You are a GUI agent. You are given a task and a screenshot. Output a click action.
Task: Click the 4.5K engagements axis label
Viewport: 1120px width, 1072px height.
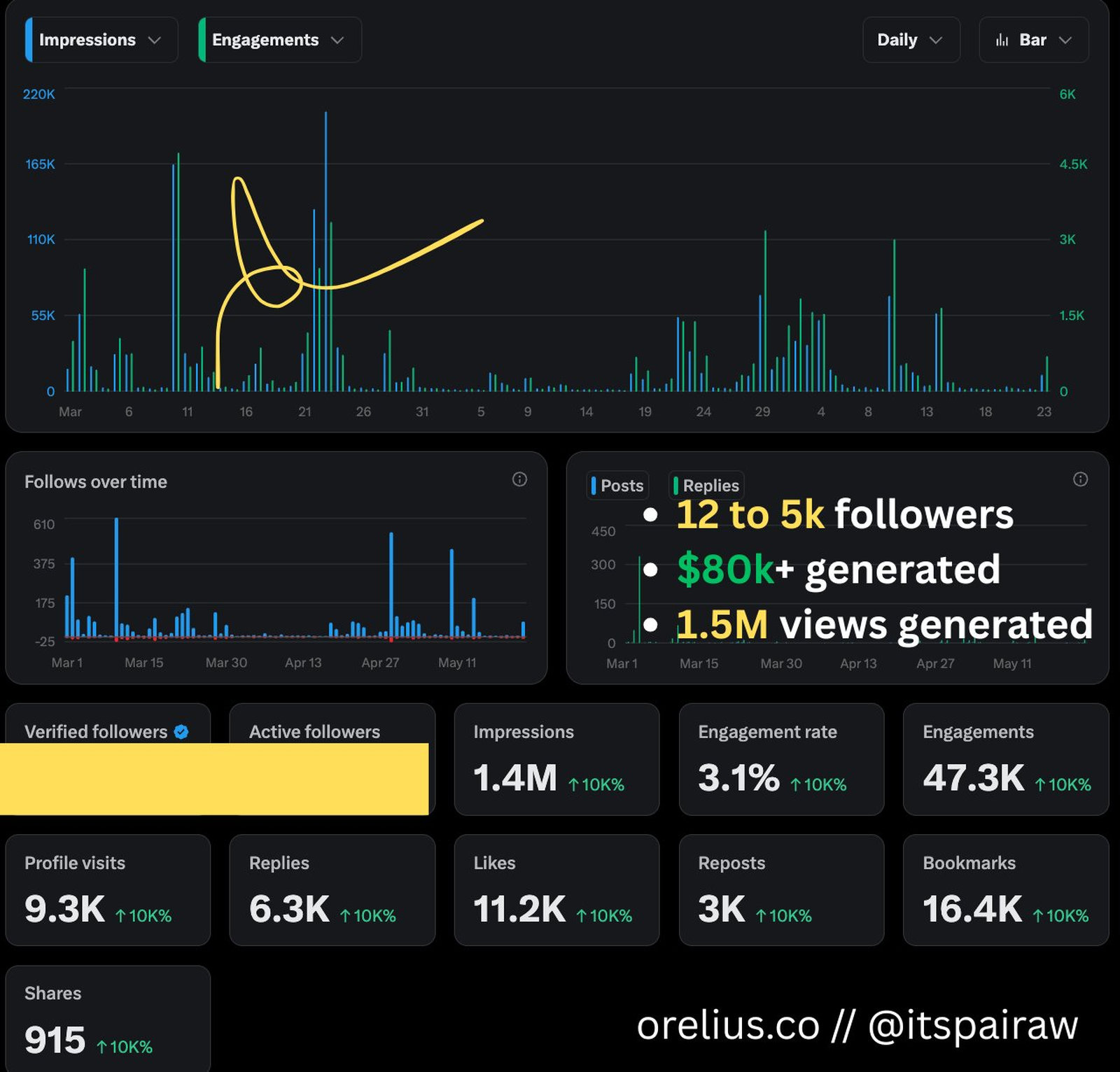(x=1073, y=164)
